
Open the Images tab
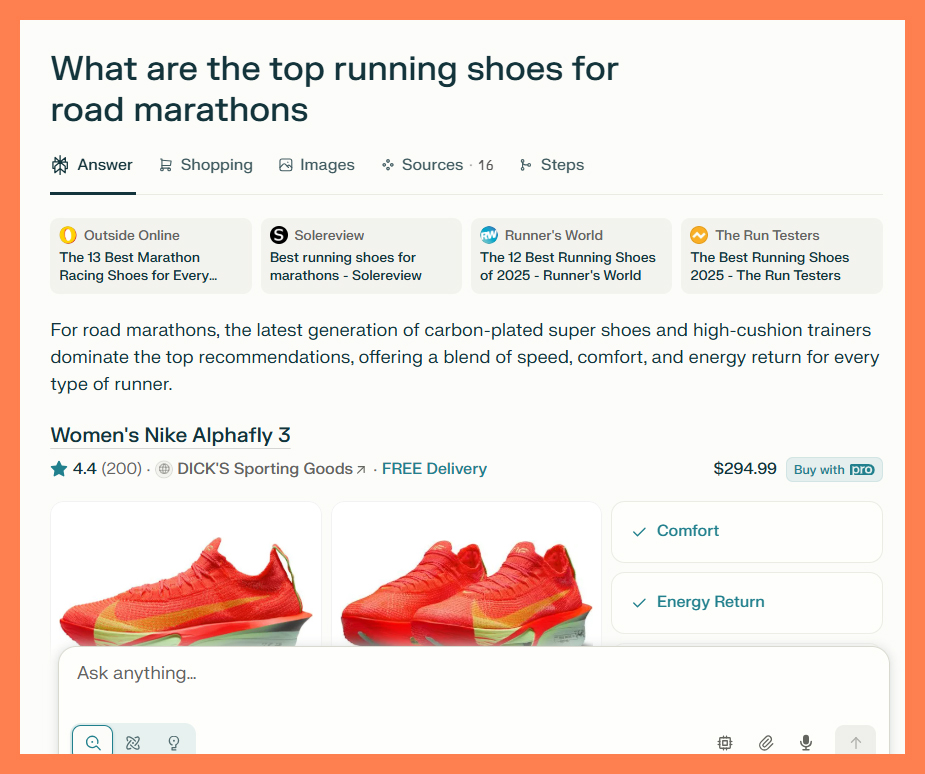(x=317, y=164)
